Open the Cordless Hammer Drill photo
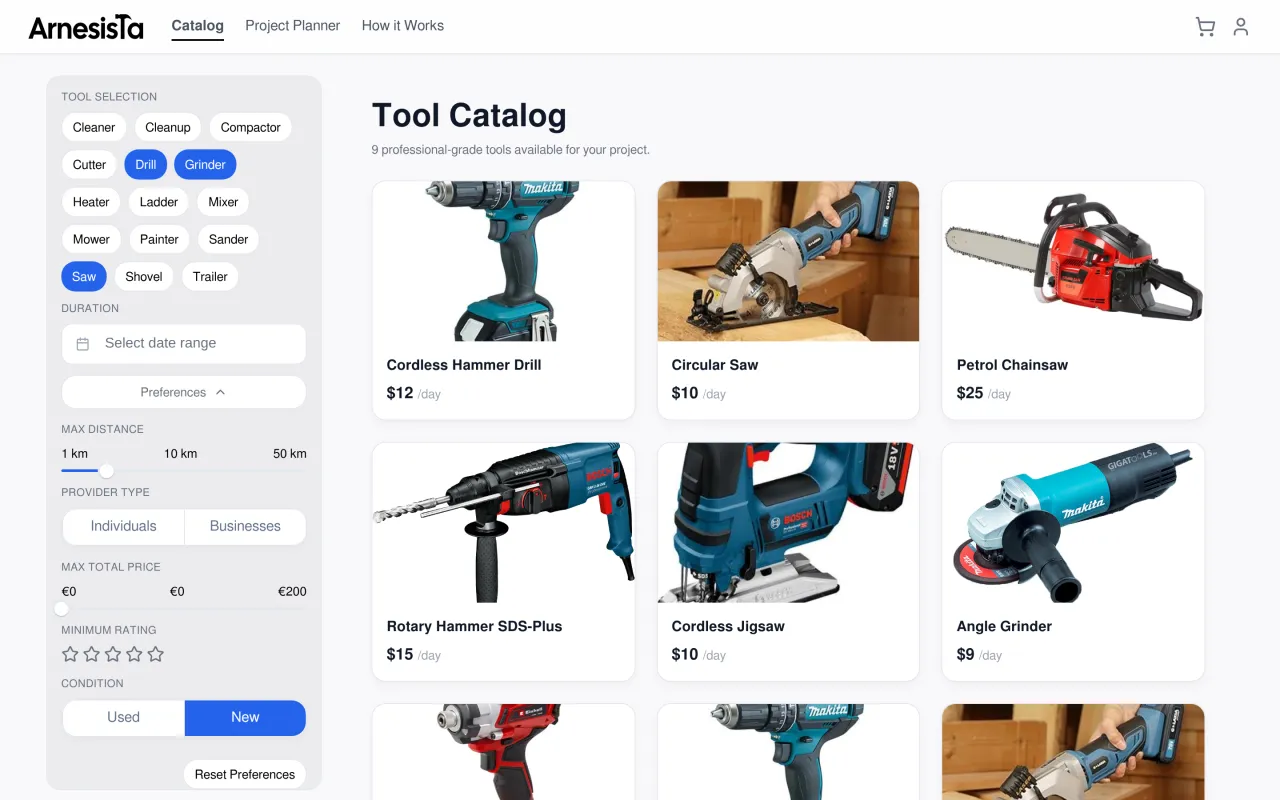Viewport: 1280px width, 800px height. 503,261
